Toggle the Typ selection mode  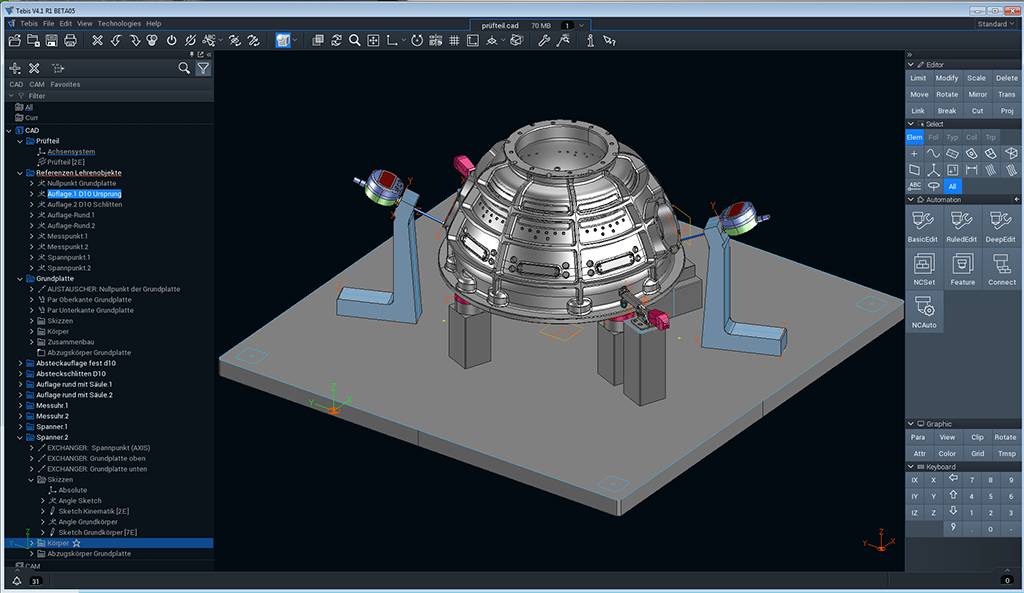952,137
